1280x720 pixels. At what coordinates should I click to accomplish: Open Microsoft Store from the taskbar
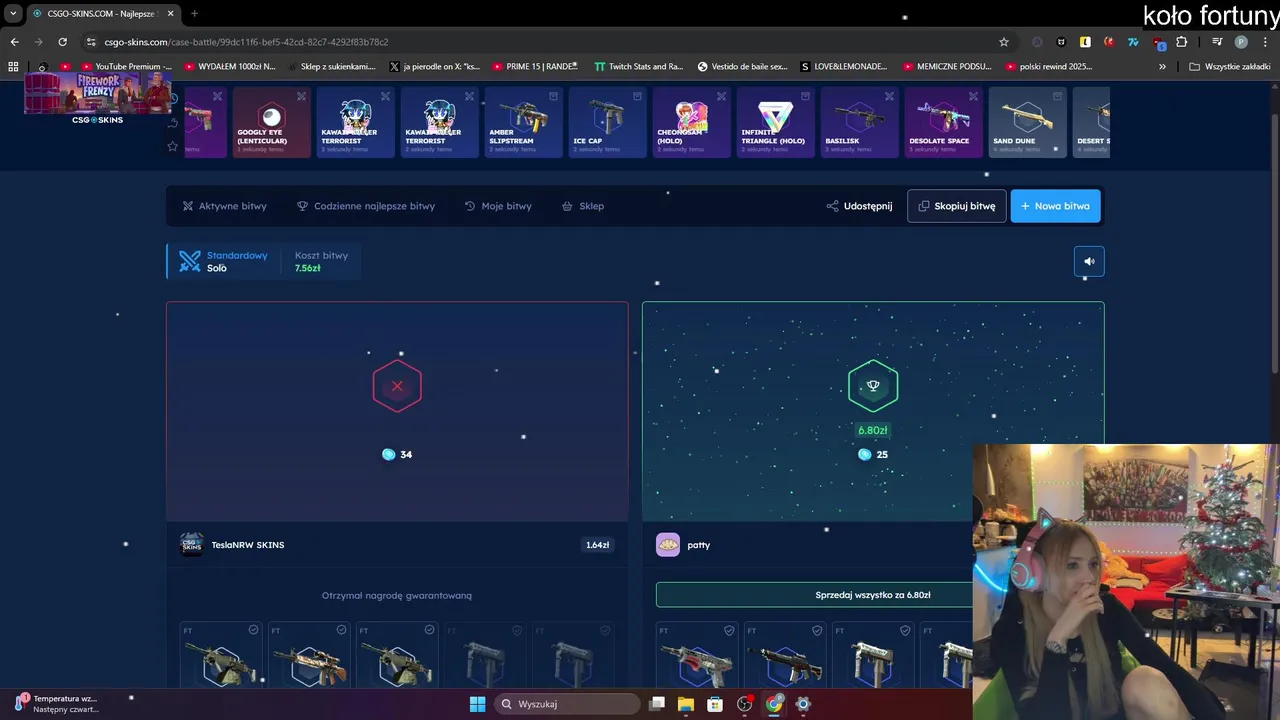coord(715,704)
